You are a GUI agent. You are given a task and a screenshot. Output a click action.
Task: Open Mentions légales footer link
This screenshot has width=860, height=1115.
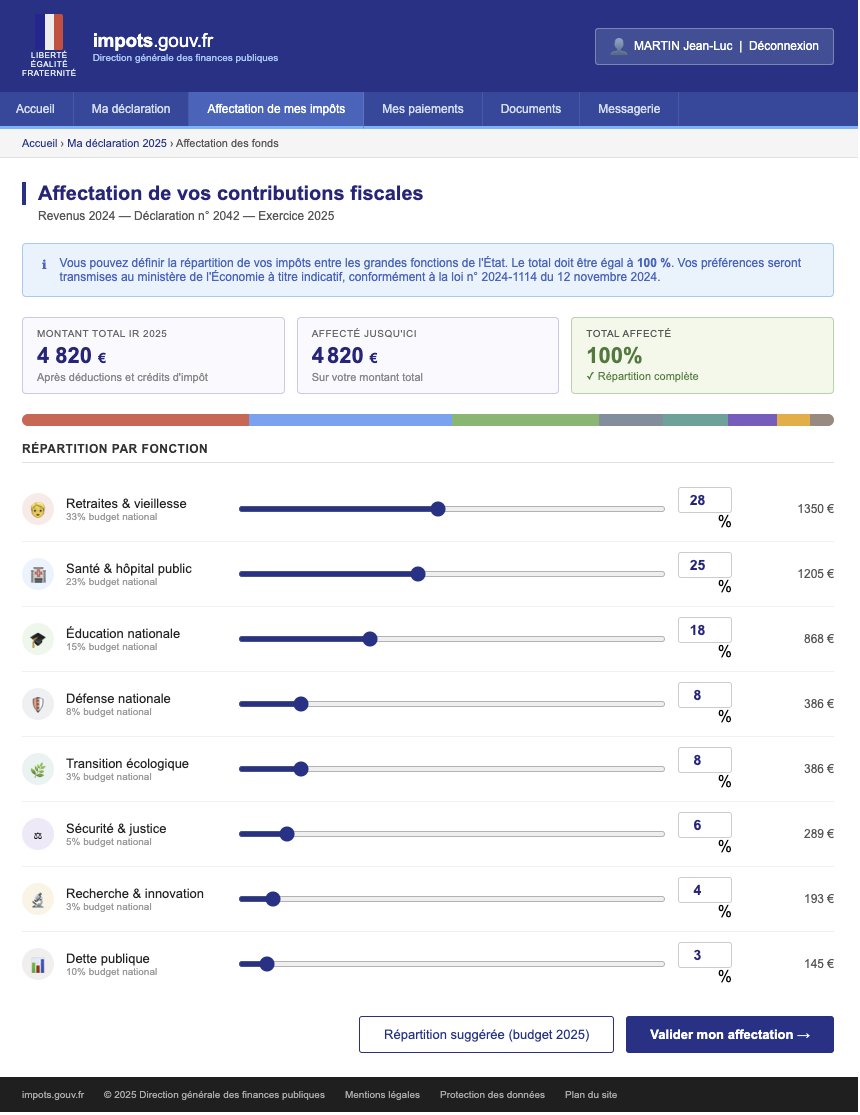[x=382, y=1095]
